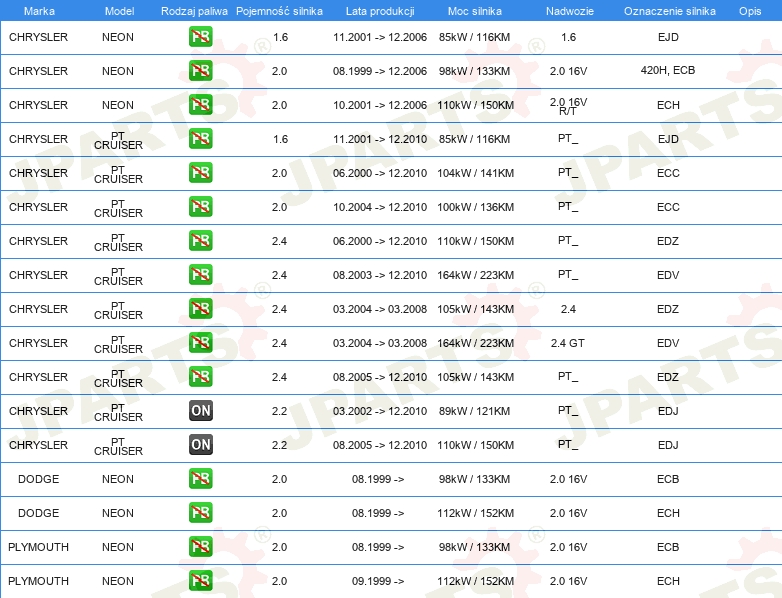Select engine code EDZ in 06.2000 row
Viewport: 782px width, 598px height.
[668, 241]
